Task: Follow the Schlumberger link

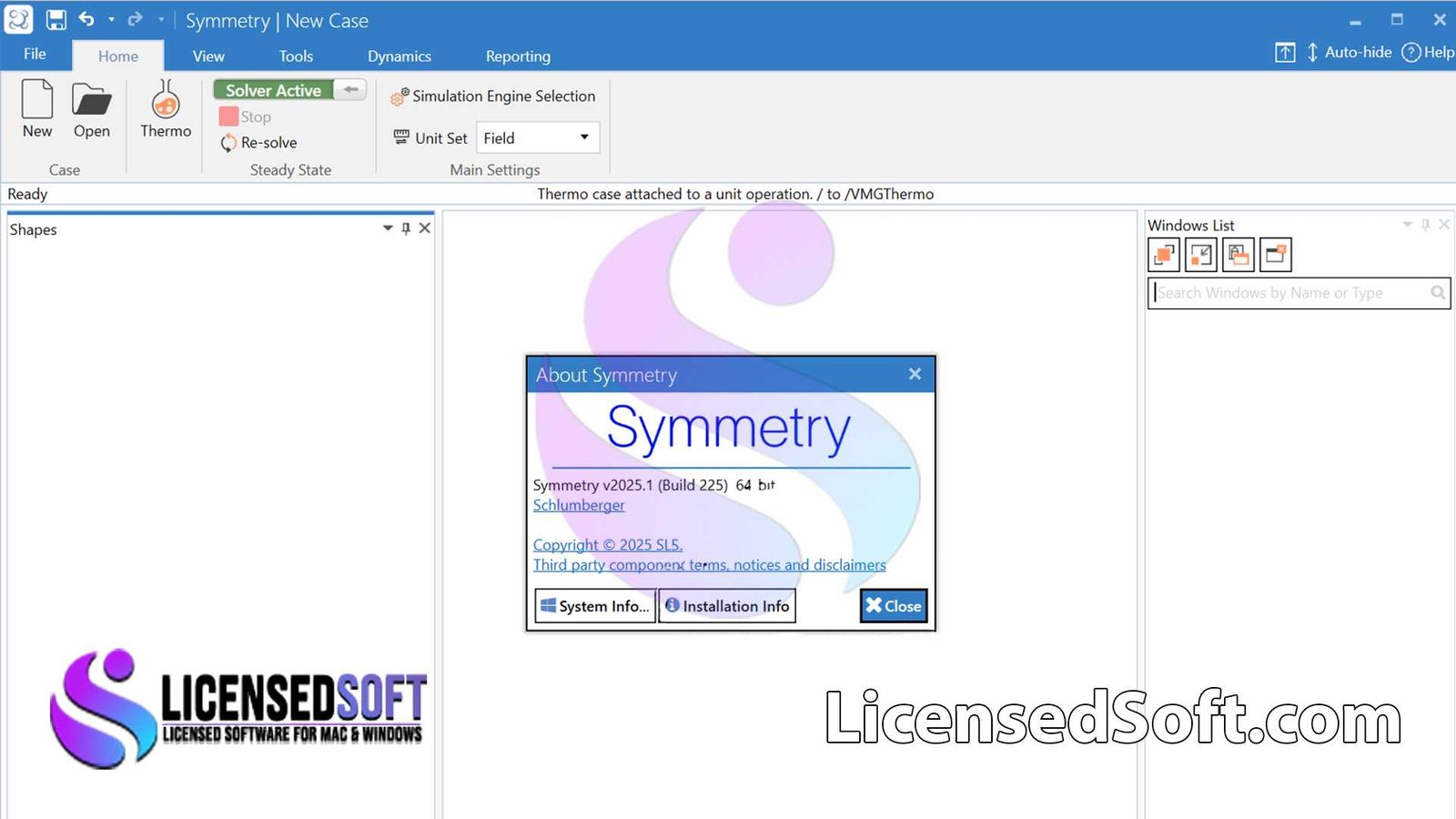Action: [579, 505]
